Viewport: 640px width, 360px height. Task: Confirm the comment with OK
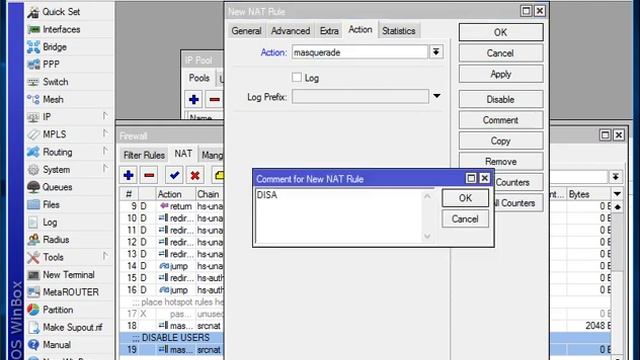coord(465,198)
